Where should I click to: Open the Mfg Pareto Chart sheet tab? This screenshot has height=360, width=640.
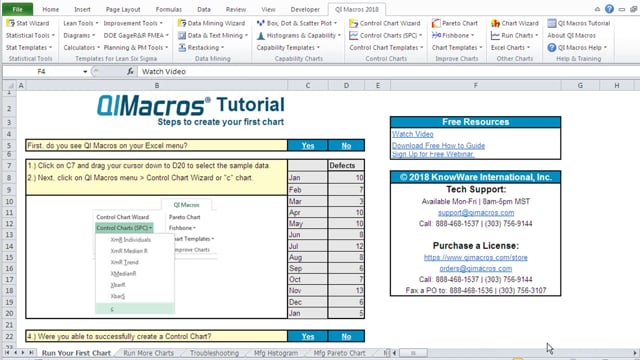(x=340, y=353)
